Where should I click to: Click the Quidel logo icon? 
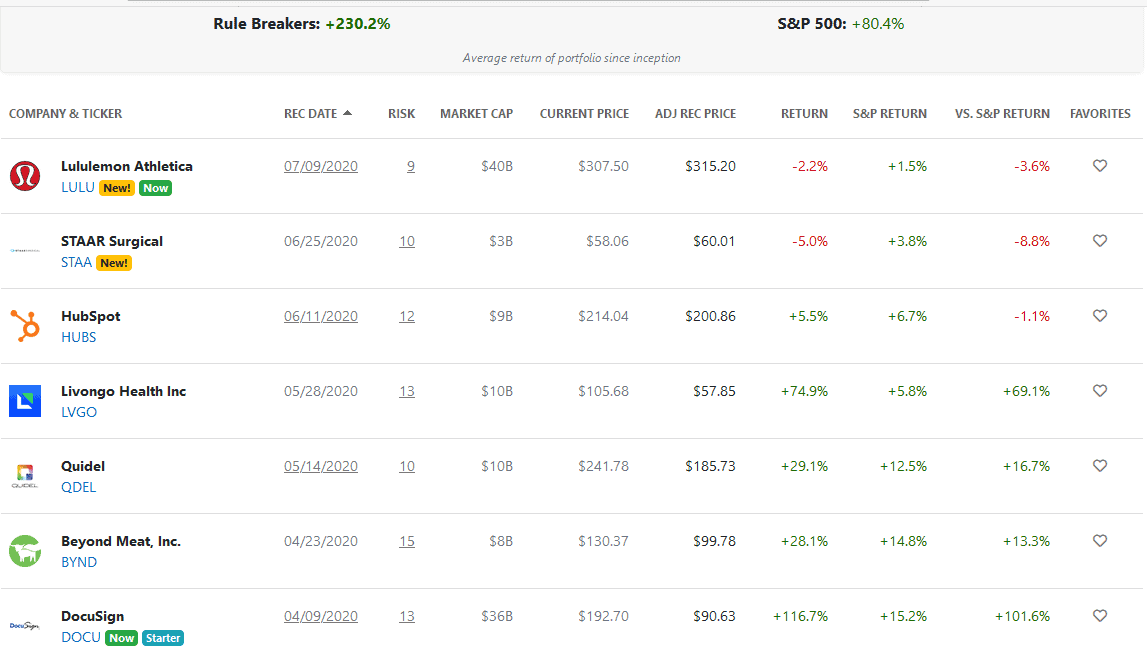25,476
